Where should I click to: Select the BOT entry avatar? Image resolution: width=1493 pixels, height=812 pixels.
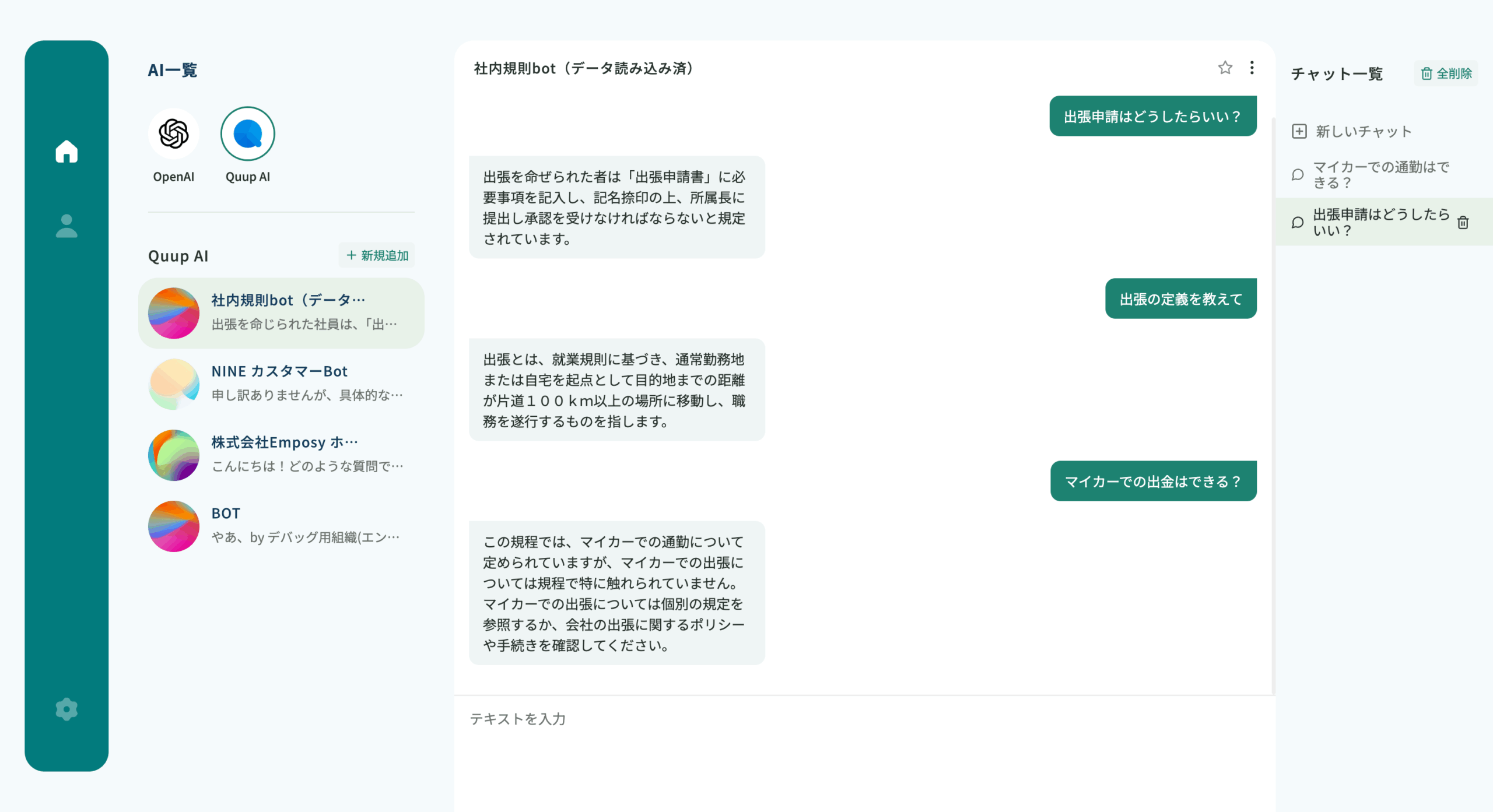[174, 526]
